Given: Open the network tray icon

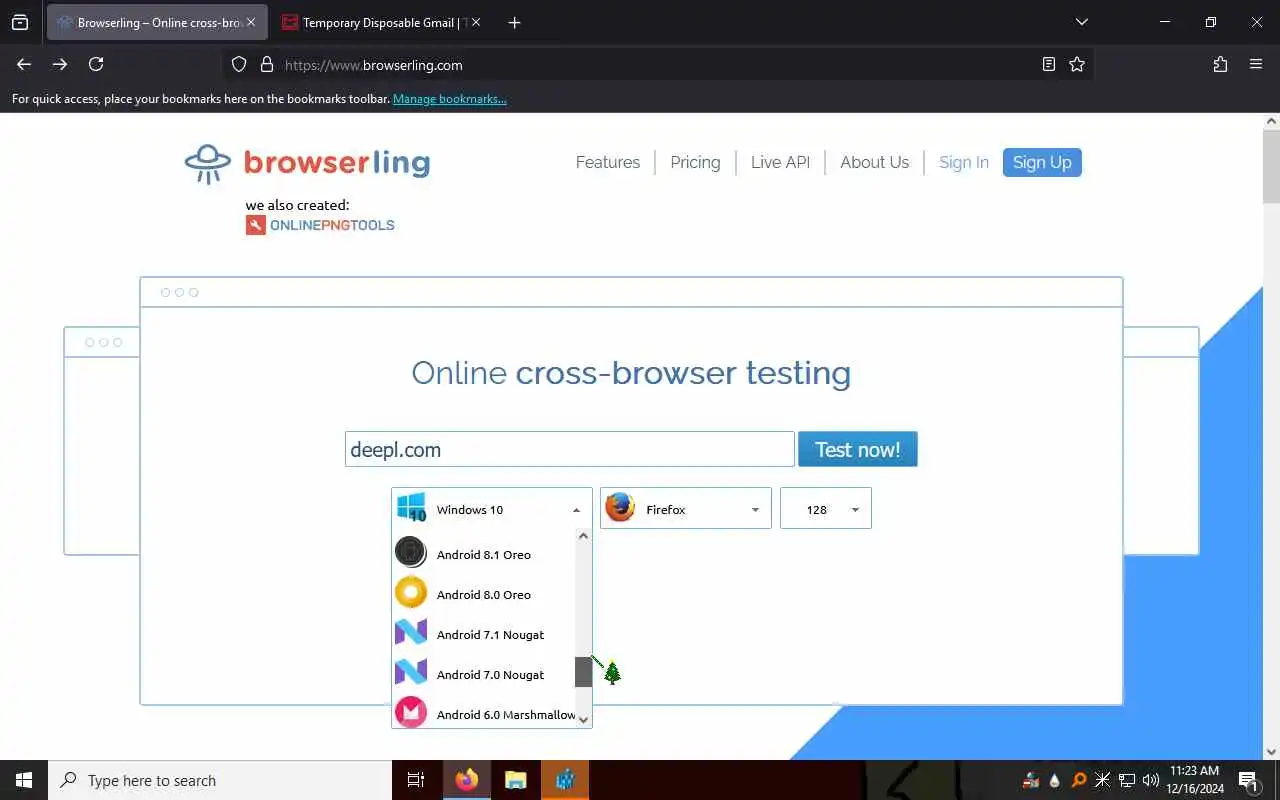Looking at the screenshot, I should (1127, 780).
